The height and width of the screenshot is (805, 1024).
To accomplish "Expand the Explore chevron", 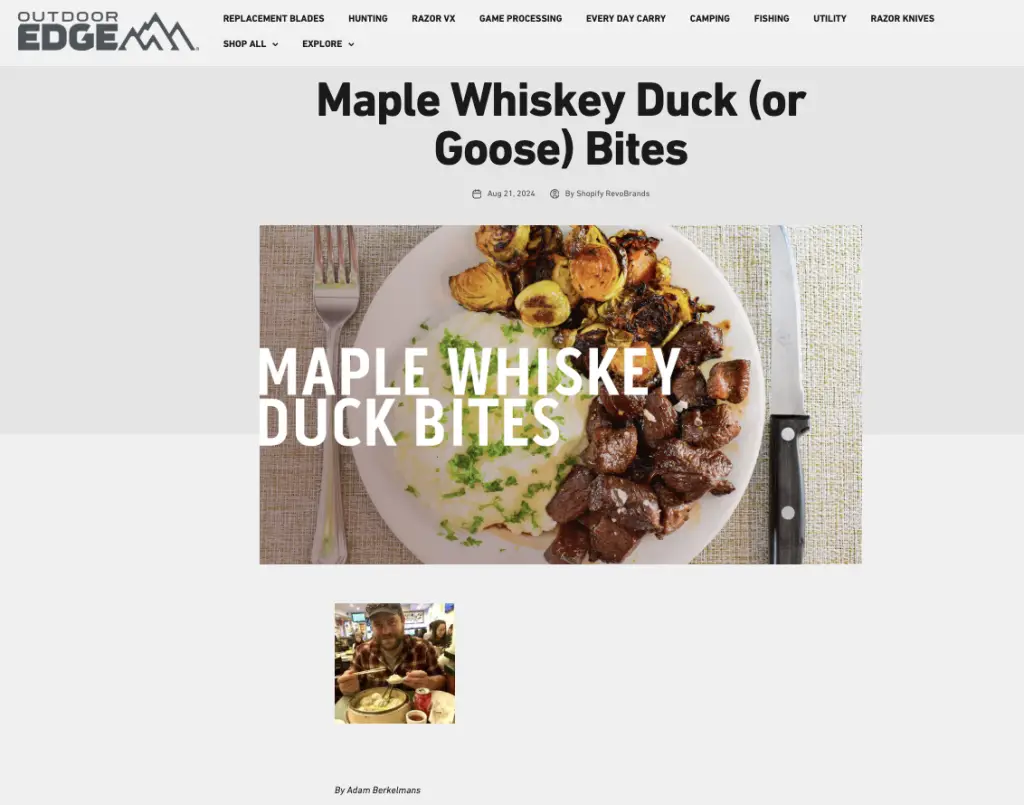I will pyautogui.click(x=351, y=44).
